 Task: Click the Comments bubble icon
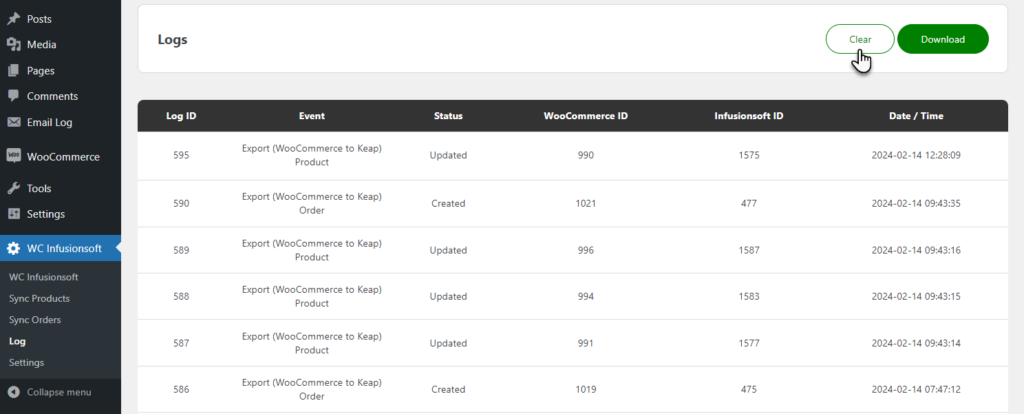click(x=13, y=96)
